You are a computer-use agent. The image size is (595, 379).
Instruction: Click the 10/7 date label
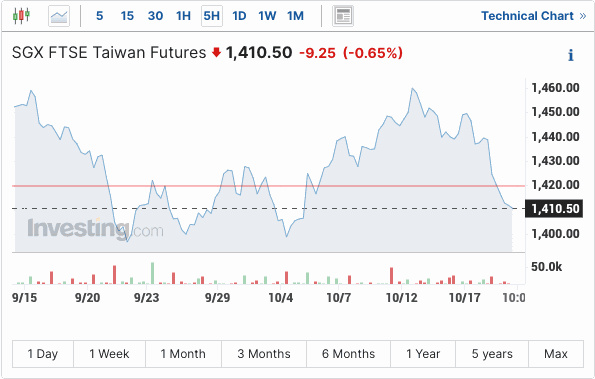point(339,297)
